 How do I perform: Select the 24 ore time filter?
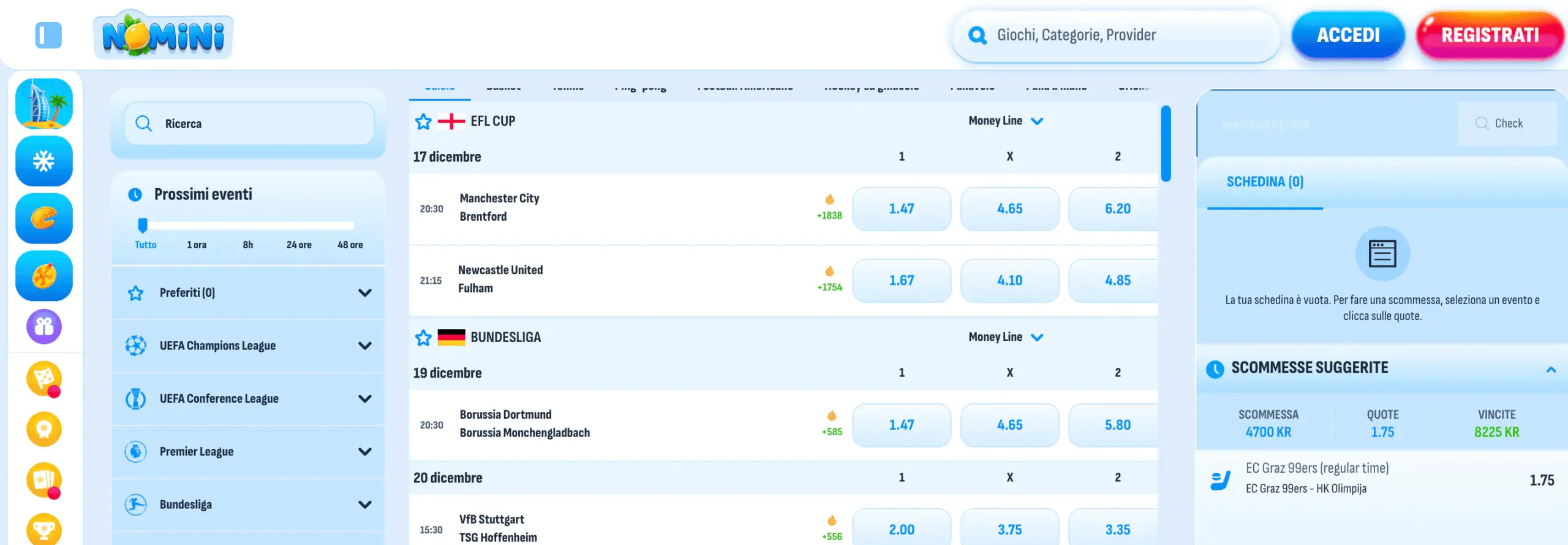(299, 245)
